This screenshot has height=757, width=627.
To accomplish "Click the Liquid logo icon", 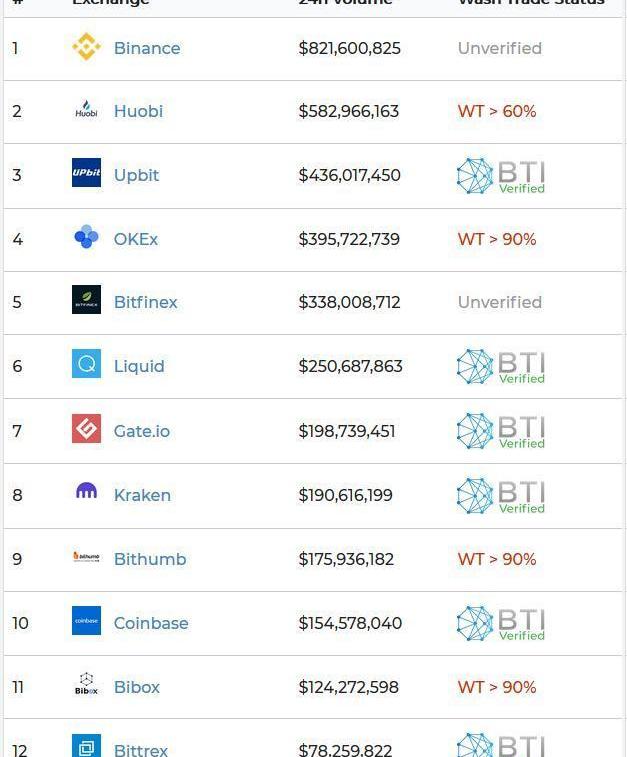I will click(86, 364).
